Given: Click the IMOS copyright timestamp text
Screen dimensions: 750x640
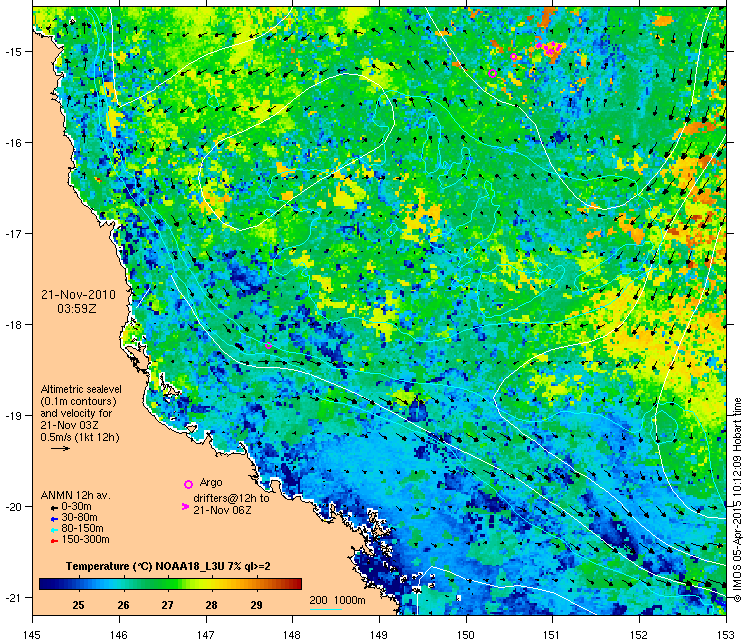Looking at the screenshot, I should click(x=737, y=500).
